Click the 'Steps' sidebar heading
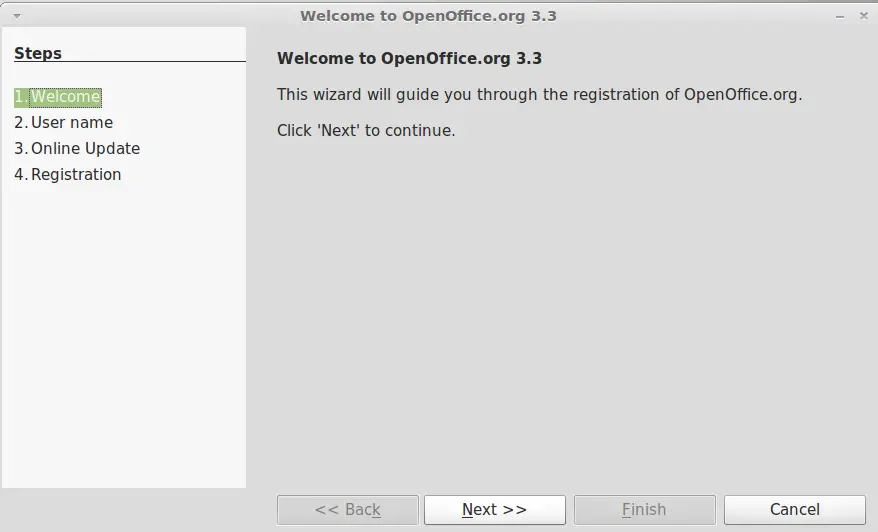Screen dimensions: 878x532 click(x=38, y=53)
